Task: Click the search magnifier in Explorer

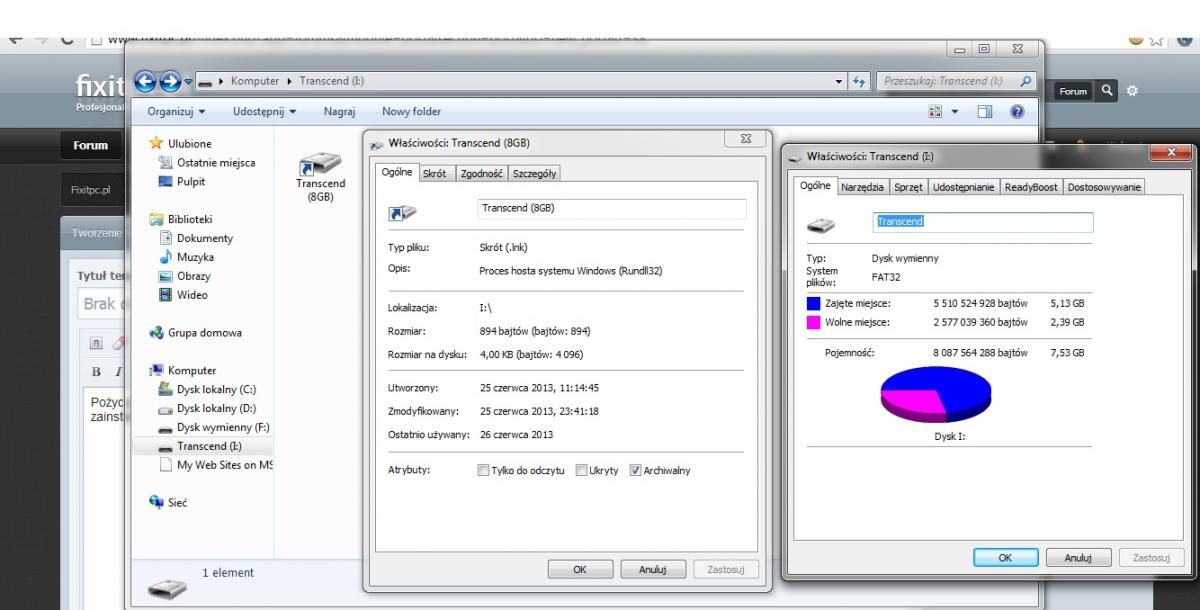Action: [x=1025, y=81]
